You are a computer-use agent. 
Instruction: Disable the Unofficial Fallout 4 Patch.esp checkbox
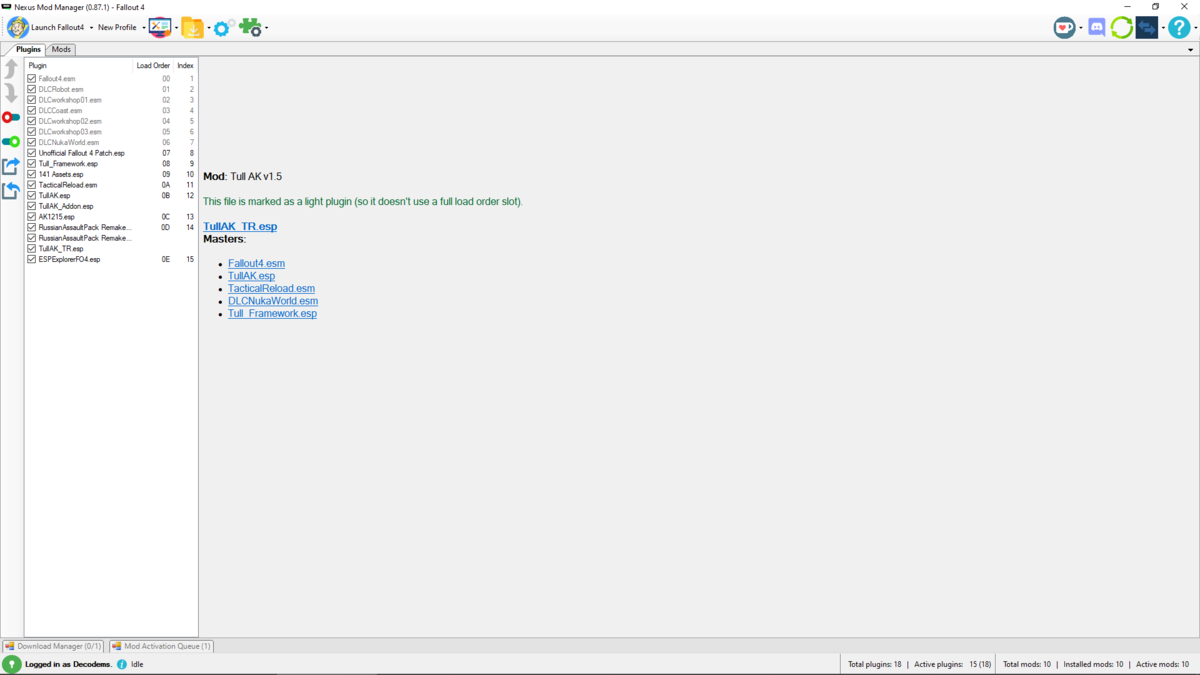(32, 153)
